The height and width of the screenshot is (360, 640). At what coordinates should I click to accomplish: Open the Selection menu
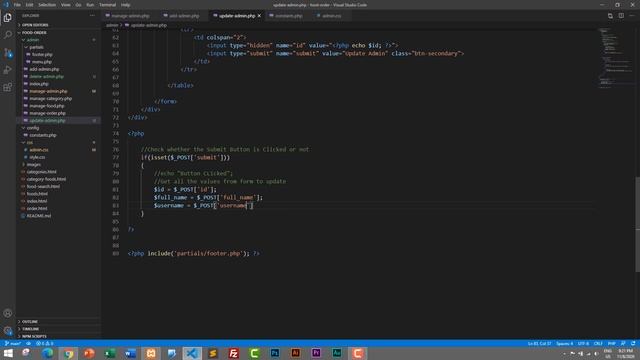[47, 5]
